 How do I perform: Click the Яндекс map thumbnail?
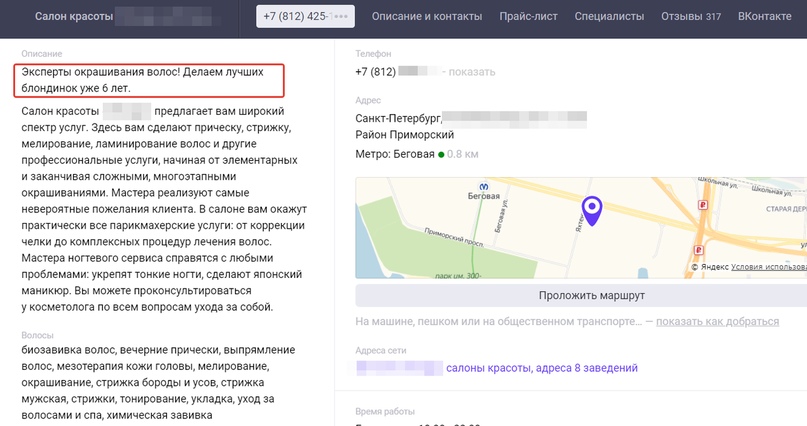coord(581,228)
